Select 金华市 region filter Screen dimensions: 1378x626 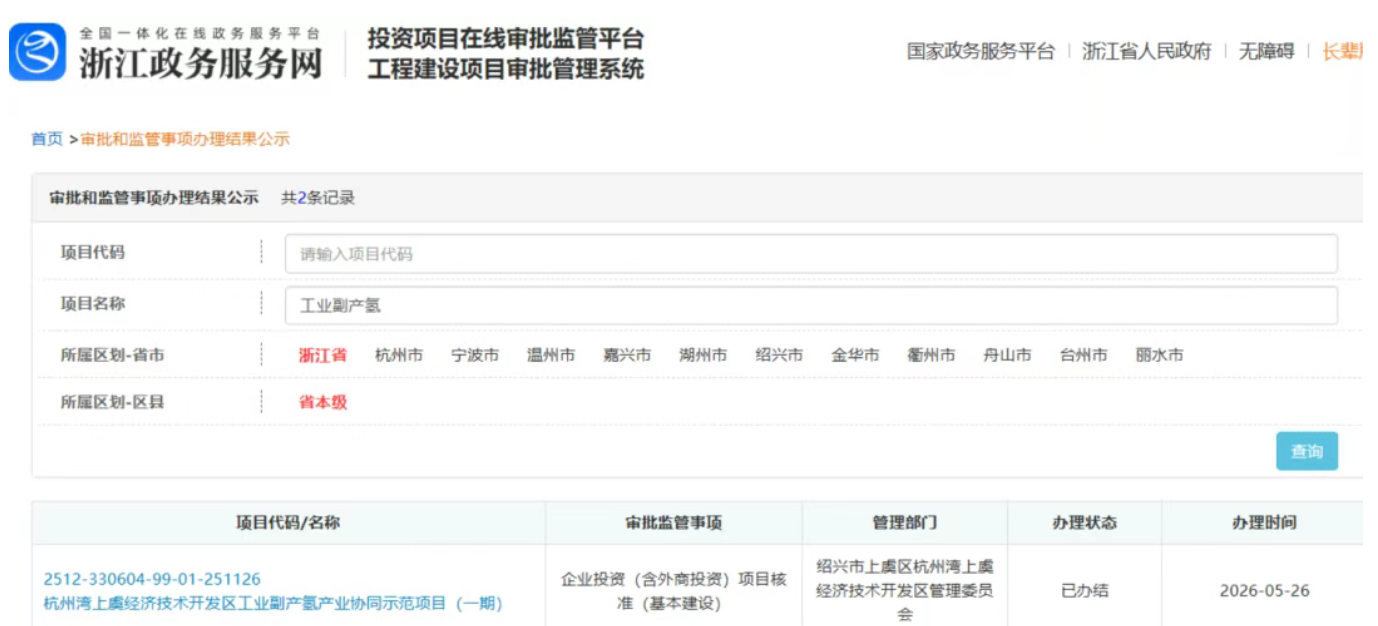click(855, 355)
